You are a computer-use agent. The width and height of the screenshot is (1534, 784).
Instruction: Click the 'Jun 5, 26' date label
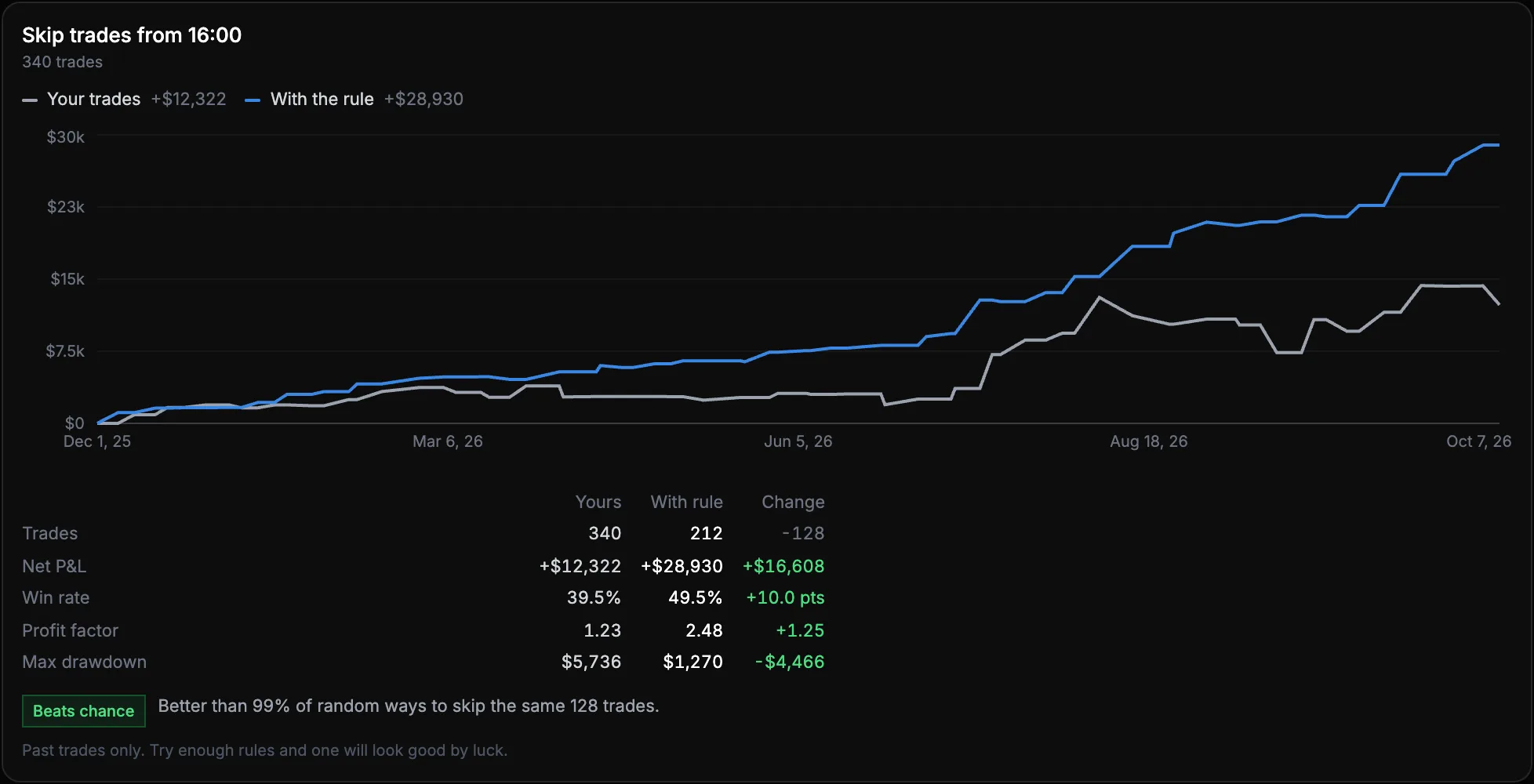[x=798, y=441]
